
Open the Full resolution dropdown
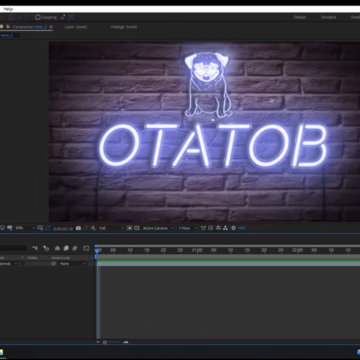pos(111,228)
